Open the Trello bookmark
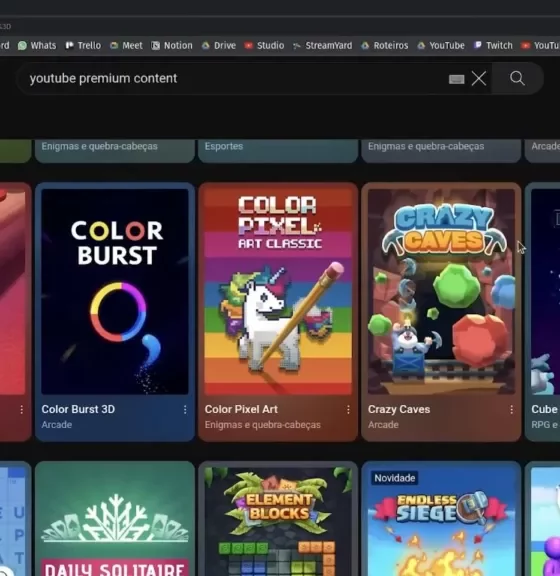The width and height of the screenshot is (560, 576). click(x=83, y=46)
